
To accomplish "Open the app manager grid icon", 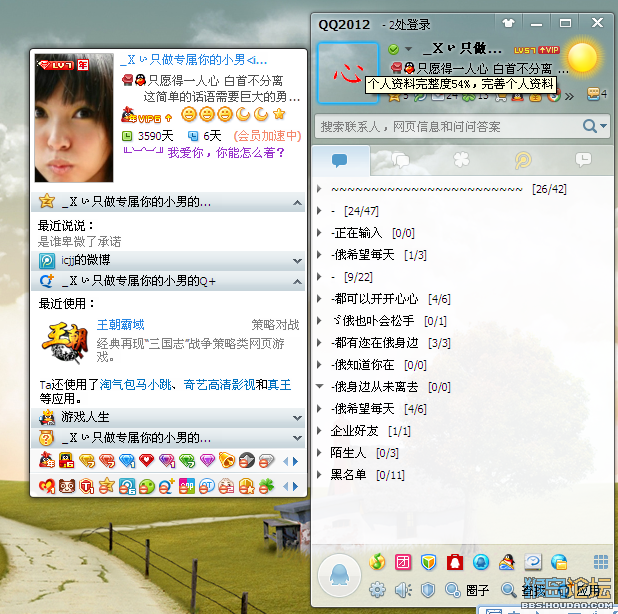I will tap(601, 562).
